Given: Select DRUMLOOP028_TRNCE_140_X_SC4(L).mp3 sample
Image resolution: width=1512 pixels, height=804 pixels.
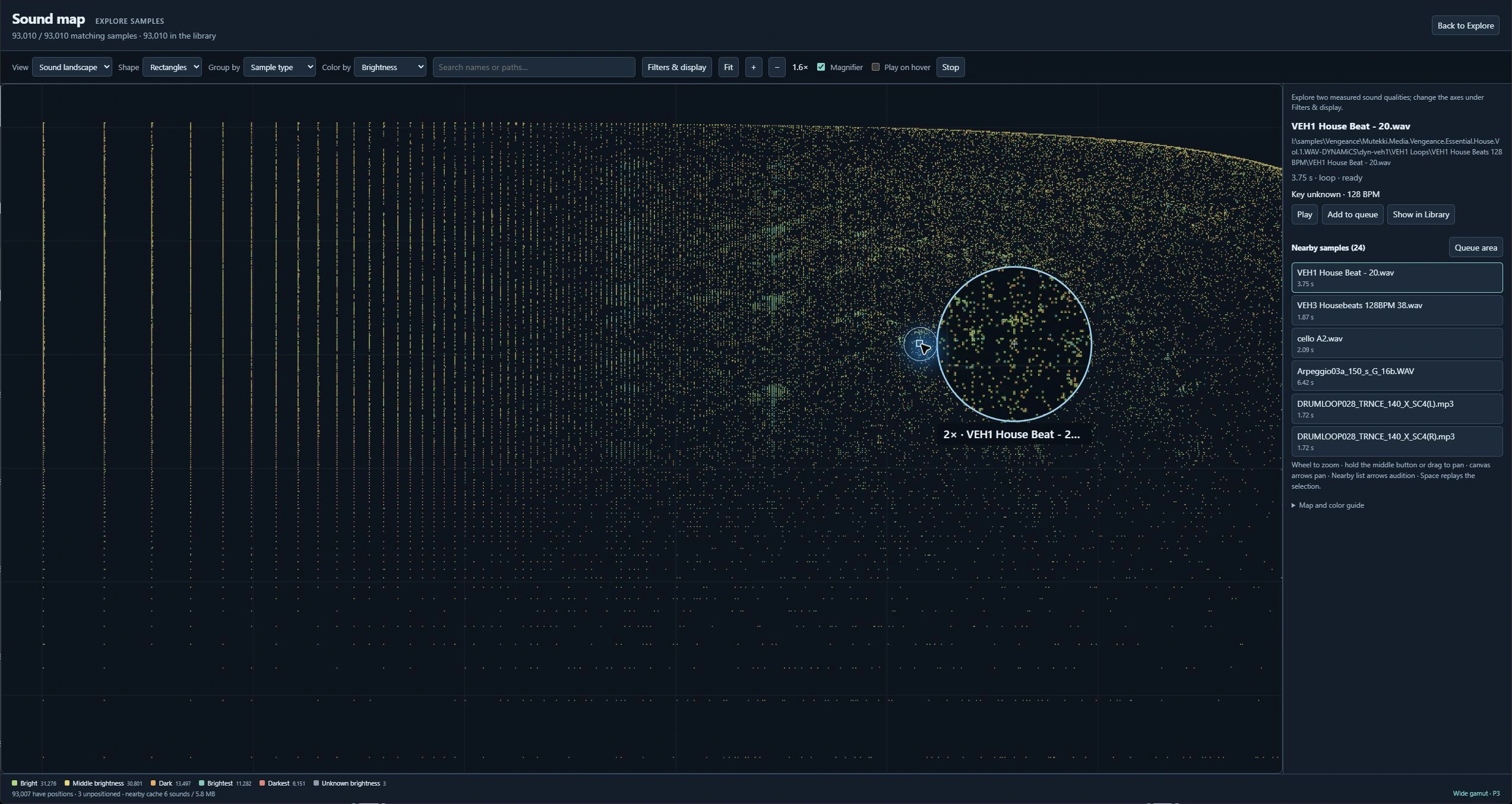Looking at the screenshot, I should (x=1397, y=409).
